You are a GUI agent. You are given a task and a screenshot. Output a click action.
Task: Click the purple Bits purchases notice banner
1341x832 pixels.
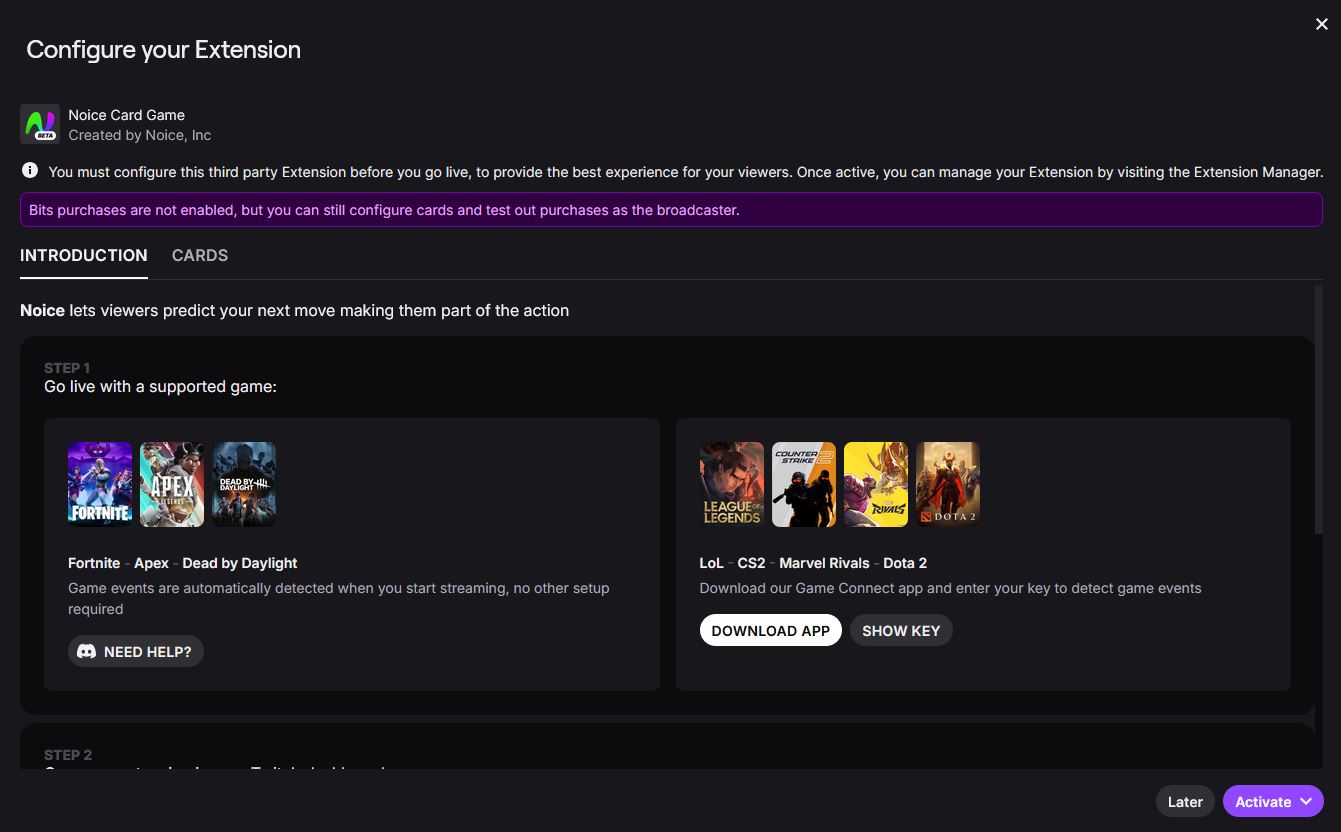(671, 210)
